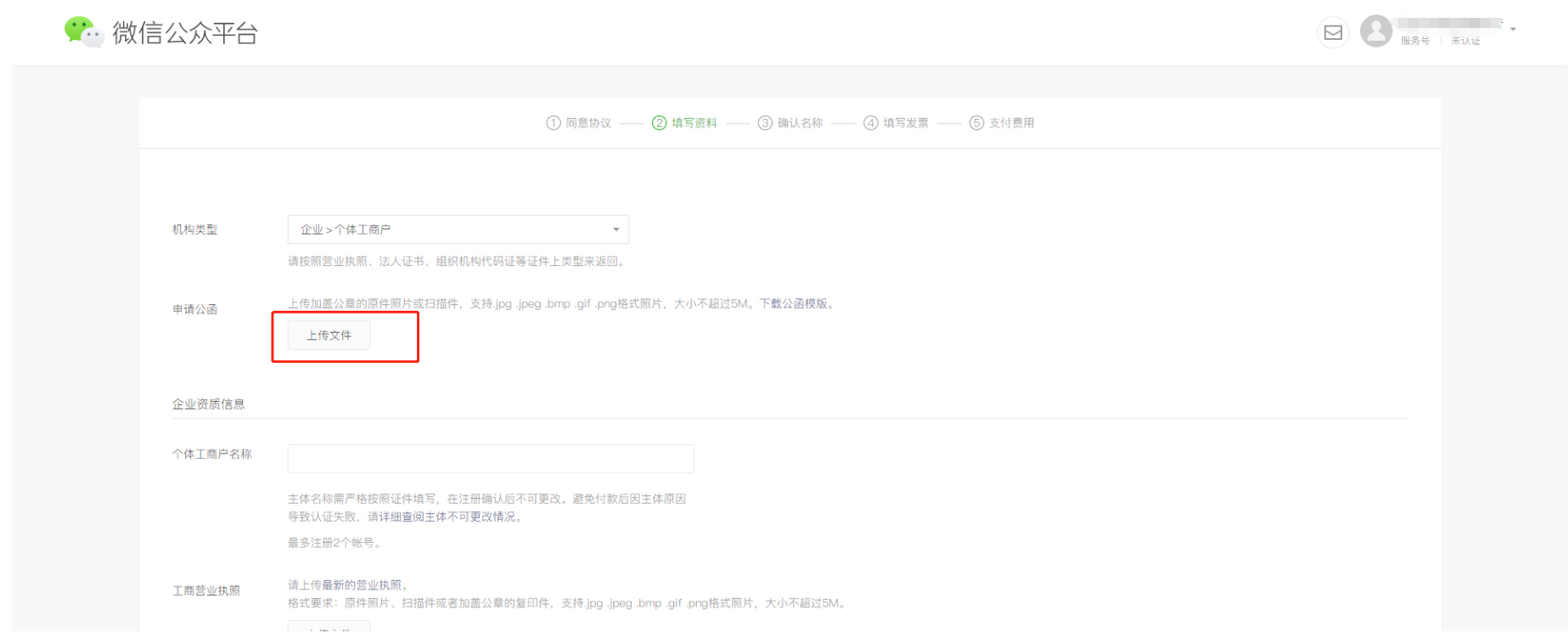Click 上传文件 button for 申请公函

click(x=329, y=336)
